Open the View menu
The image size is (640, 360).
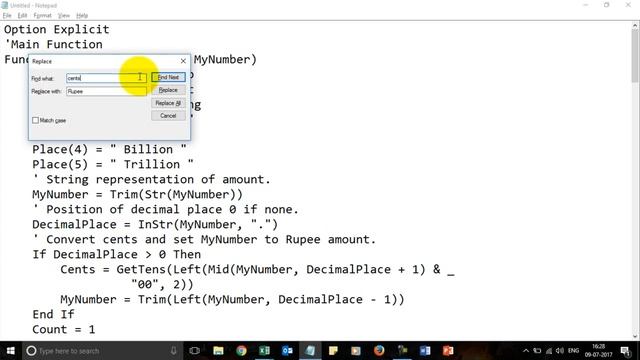(x=64, y=16)
